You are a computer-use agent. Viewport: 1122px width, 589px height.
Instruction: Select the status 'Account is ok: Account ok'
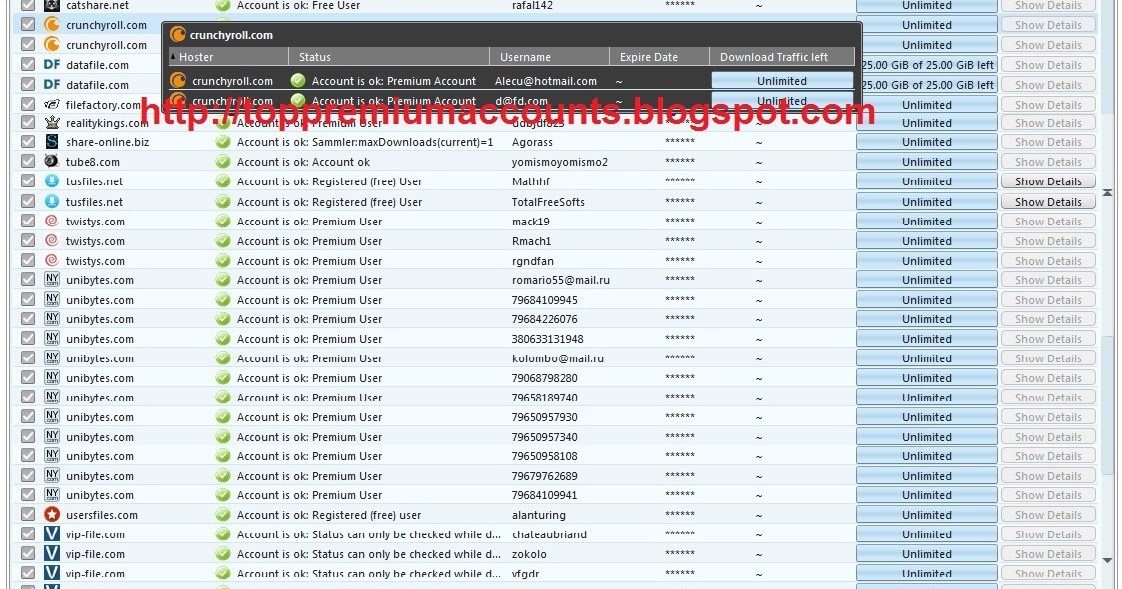[x=303, y=162]
